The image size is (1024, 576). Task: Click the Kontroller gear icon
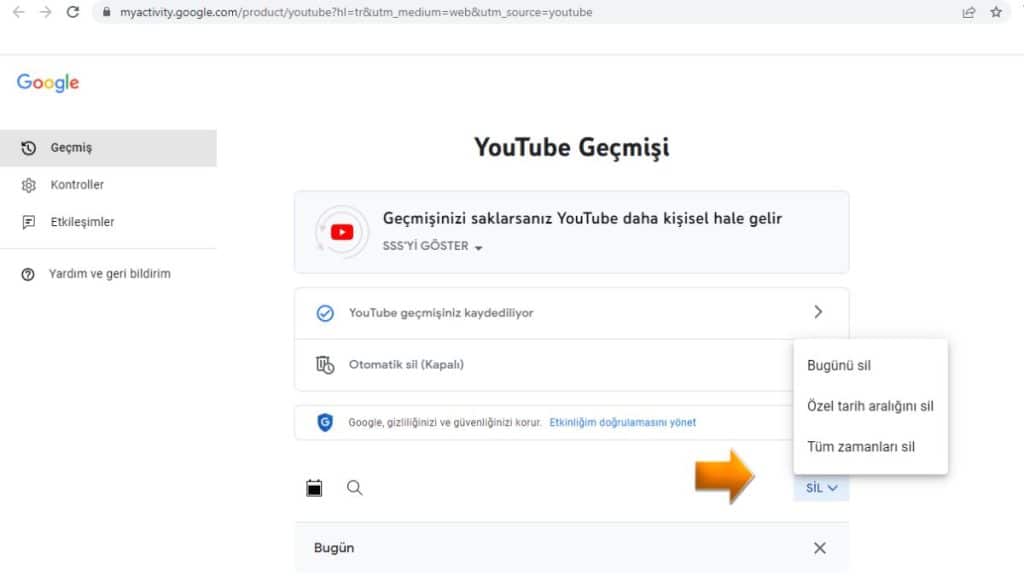tap(28, 185)
